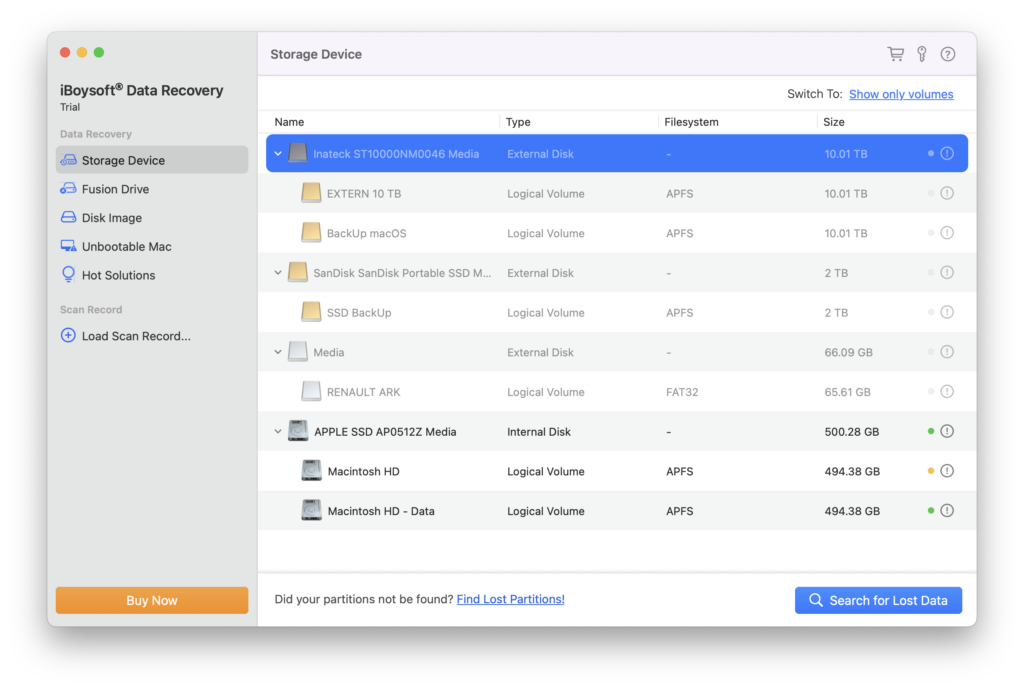Image resolution: width=1024 pixels, height=689 pixels.
Task: Collapse the Media external disk tree
Action: (278, 352)
